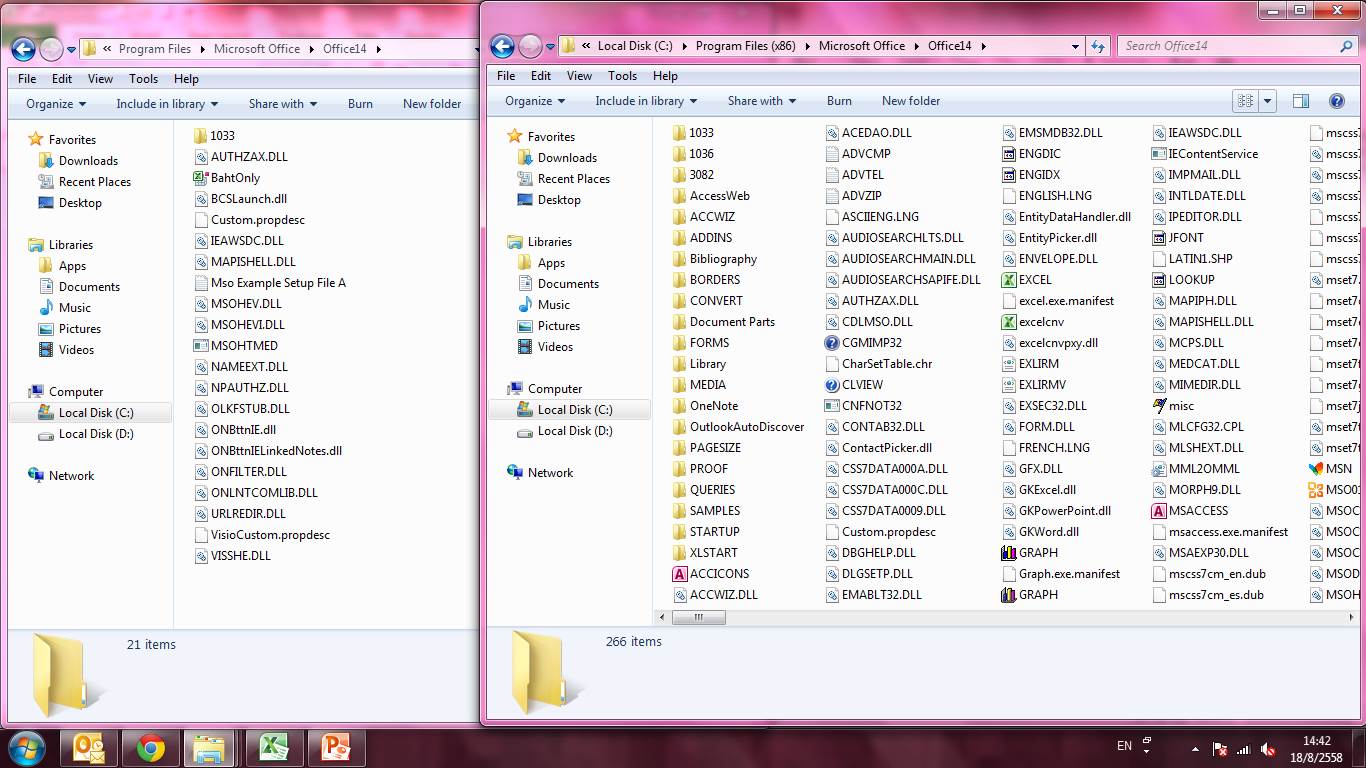Click the volume icon in system tray
This screenshot has width=1366, height=768.
click(1268, 749)
